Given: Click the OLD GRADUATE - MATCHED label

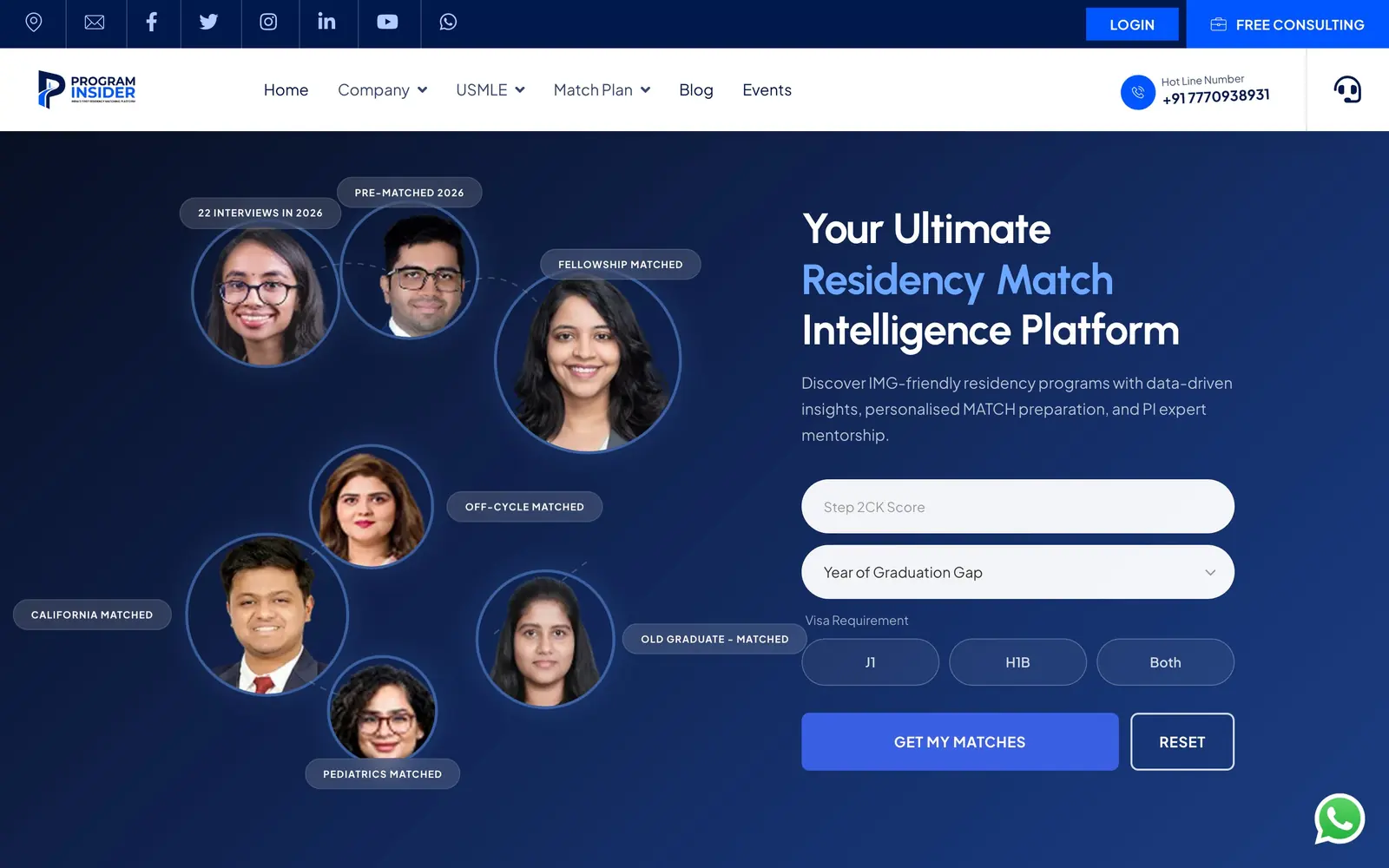Looking at the screenshot, I should coord(714,639).
